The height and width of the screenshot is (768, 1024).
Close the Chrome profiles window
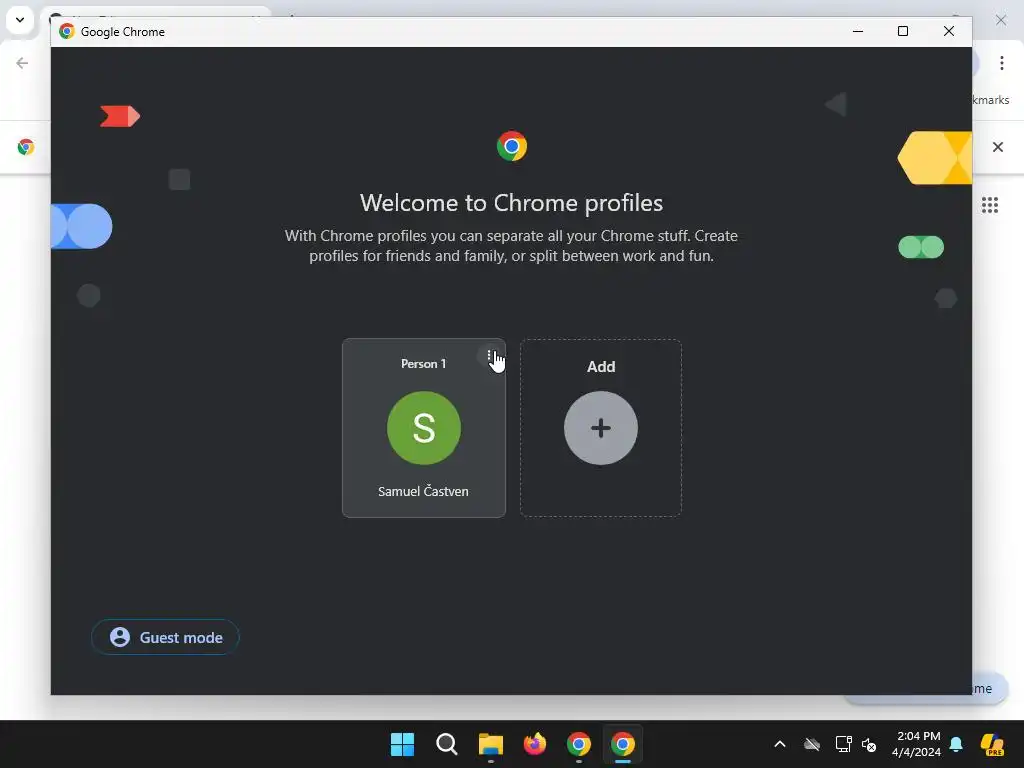(948, 31)
